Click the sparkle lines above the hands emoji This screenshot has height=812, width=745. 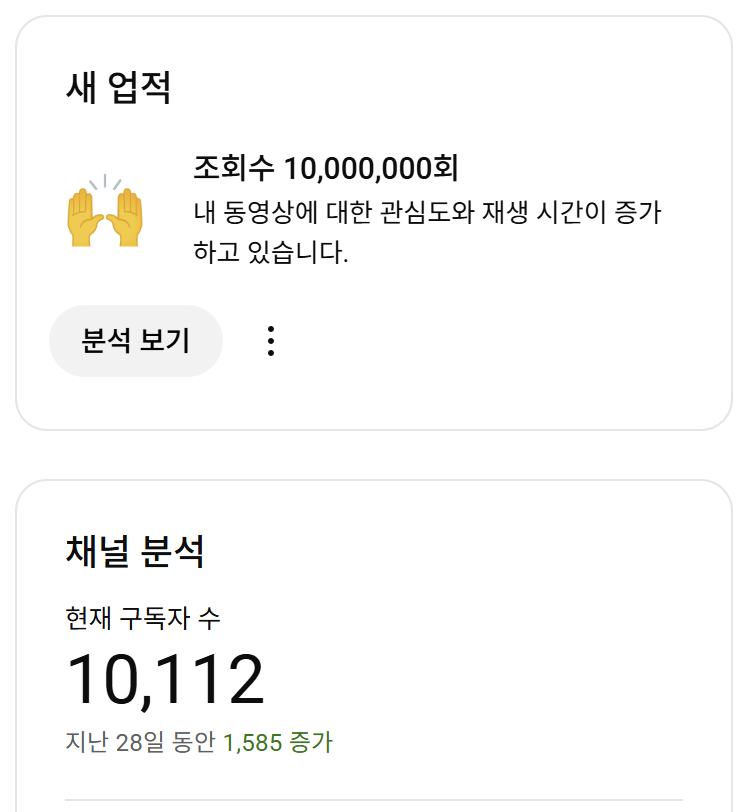pos(105,182)
